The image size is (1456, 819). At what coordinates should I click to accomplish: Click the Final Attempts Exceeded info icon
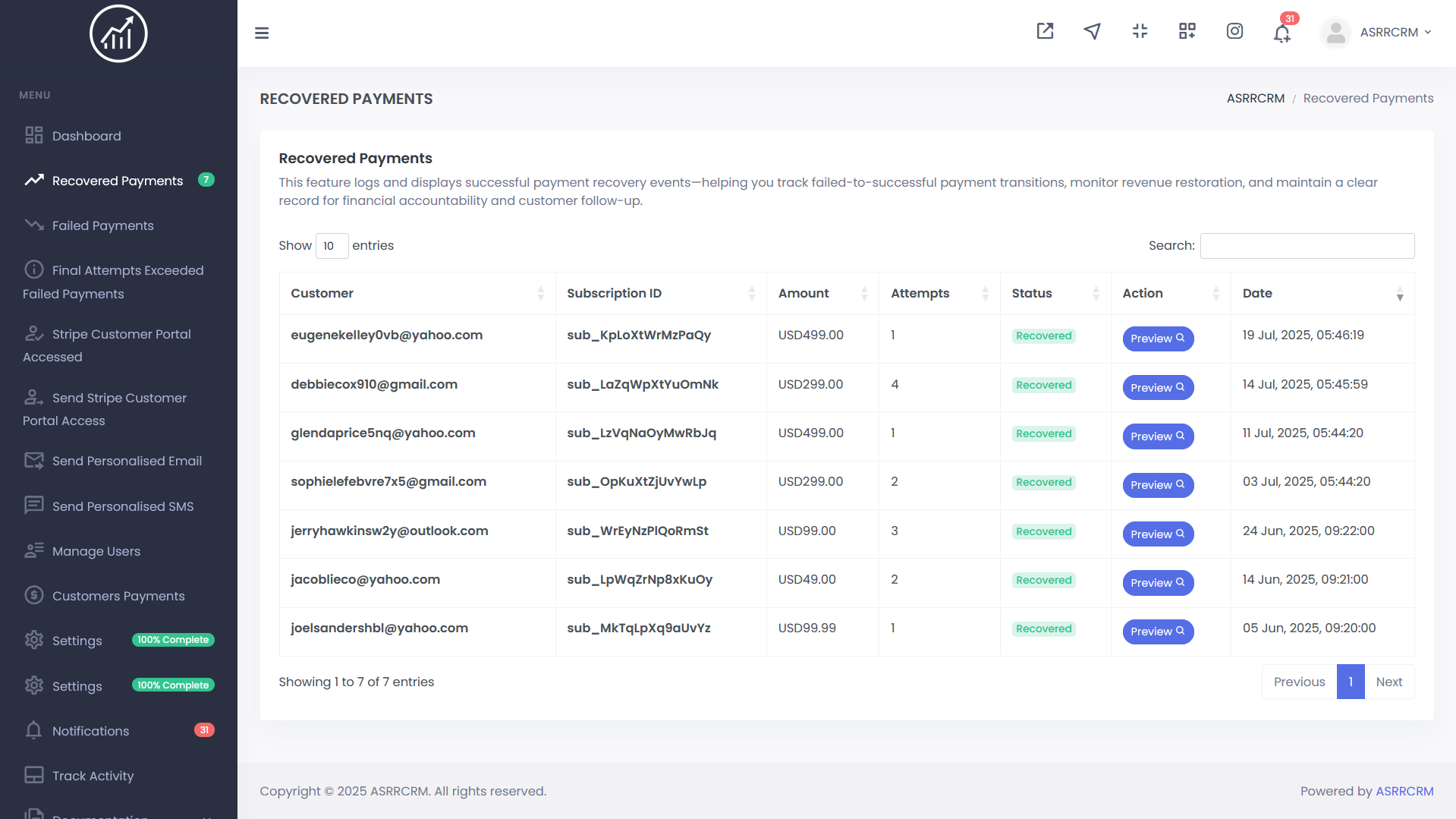click(34, 269)
